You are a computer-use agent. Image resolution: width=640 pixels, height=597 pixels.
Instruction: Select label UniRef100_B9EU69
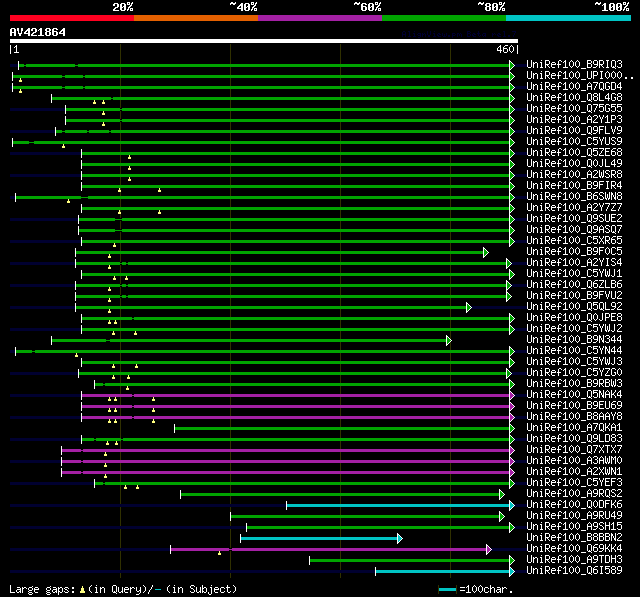574,406
